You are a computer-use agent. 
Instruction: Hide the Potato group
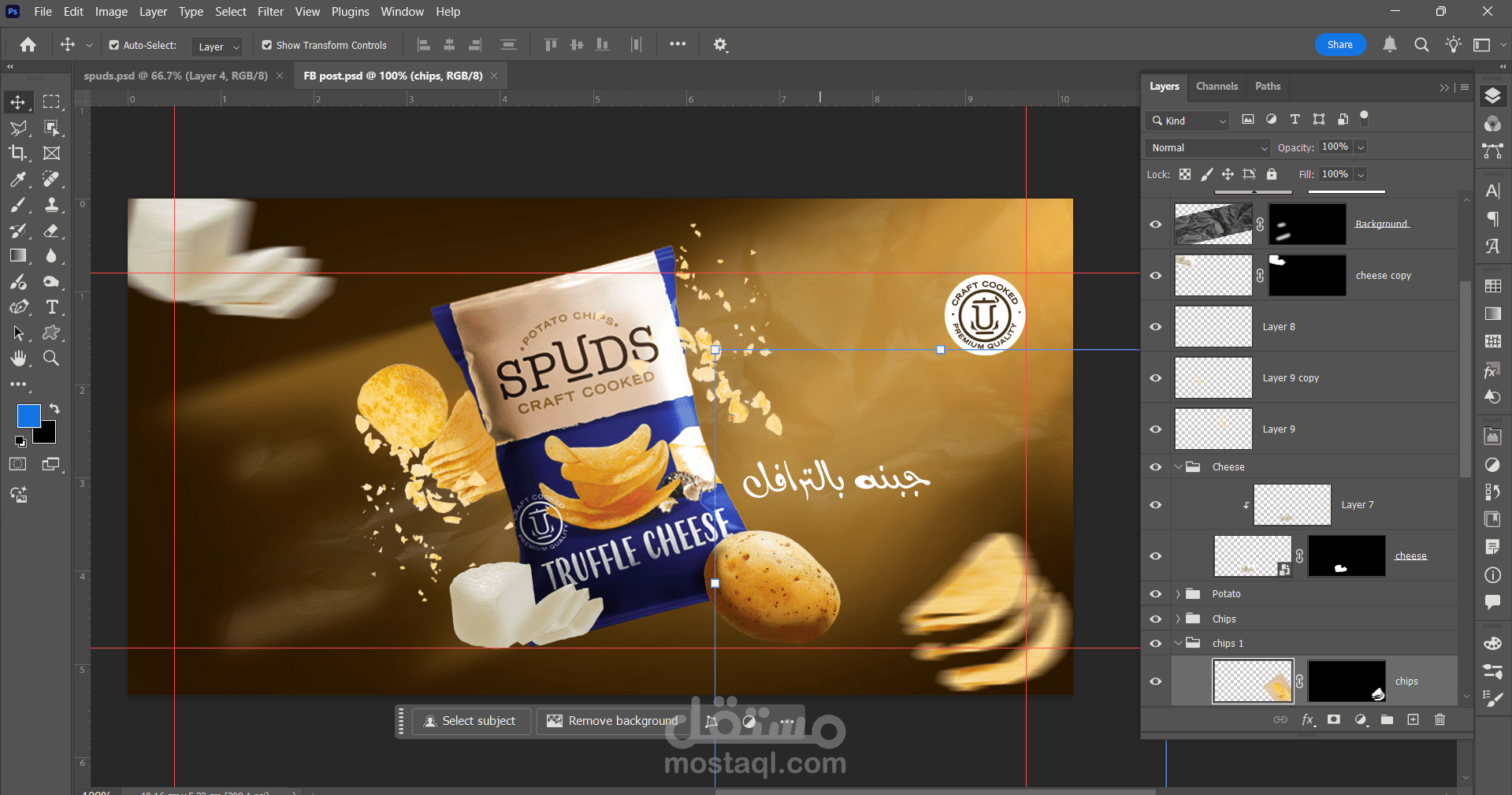(x=1156, y=594)
